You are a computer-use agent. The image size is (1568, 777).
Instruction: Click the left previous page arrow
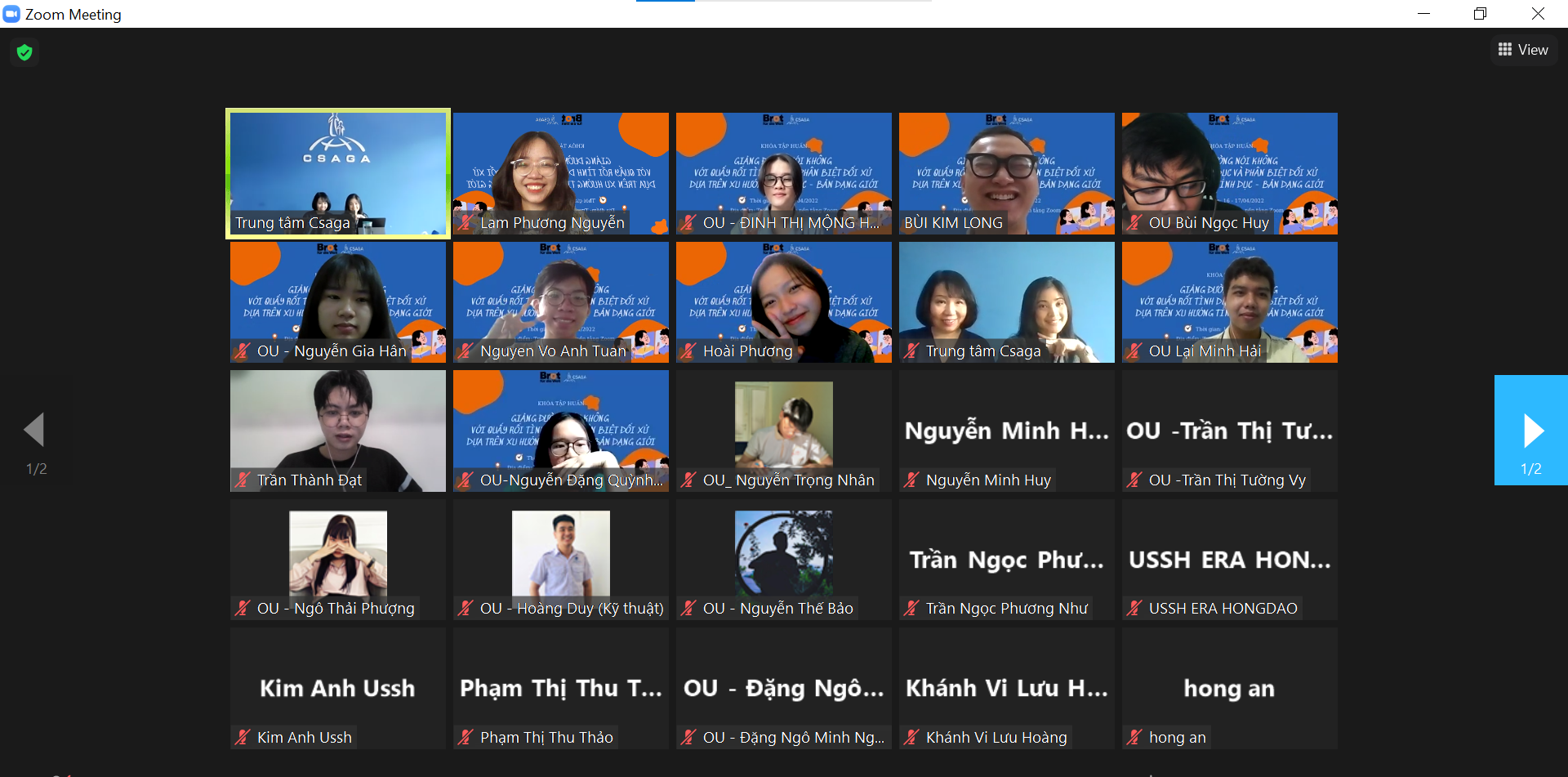click(x=34, y=430)
